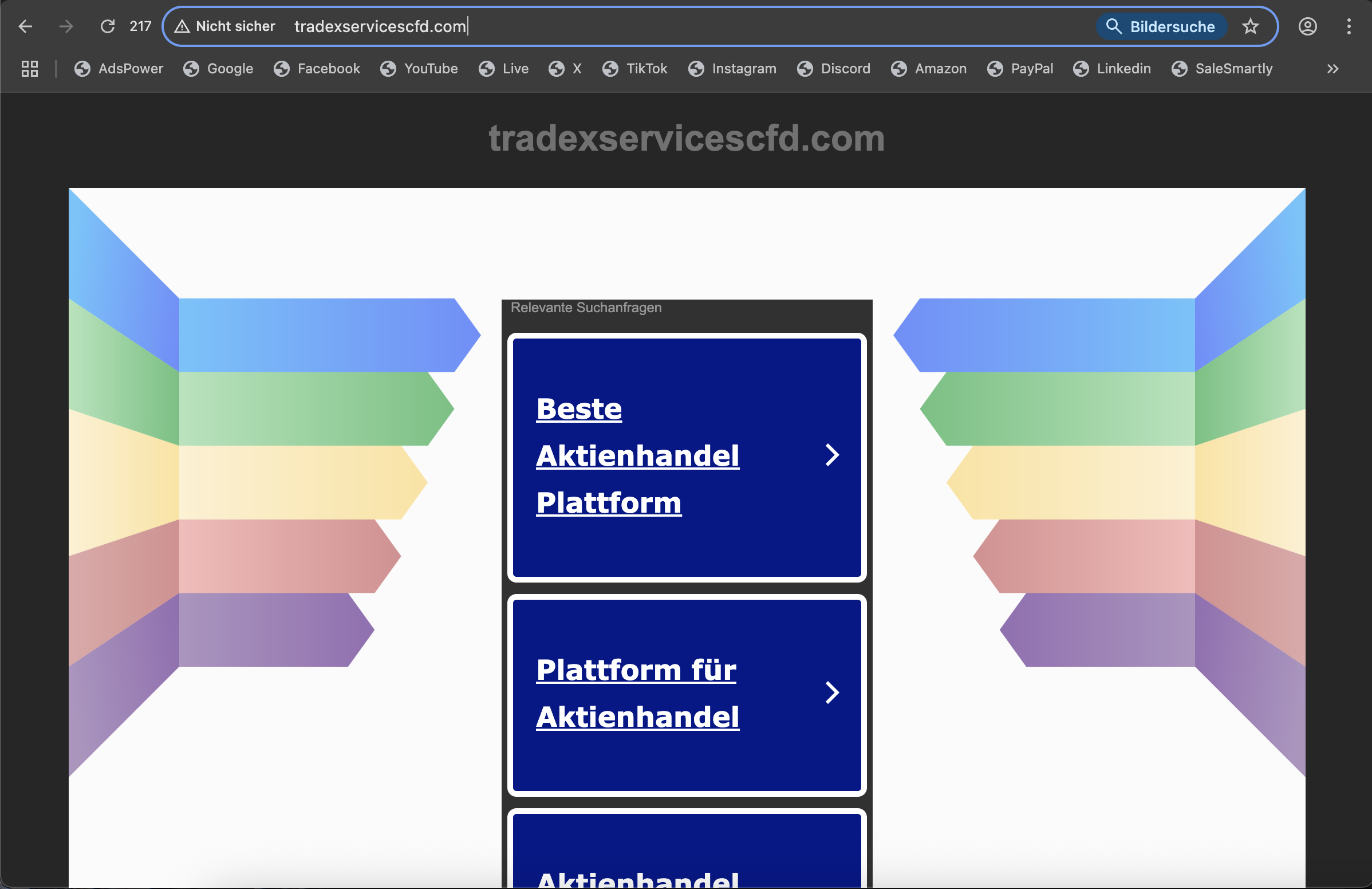Click the Relevante Suchanfragen label
This screenshot has height=889, width=1372.
coord(586,308)
